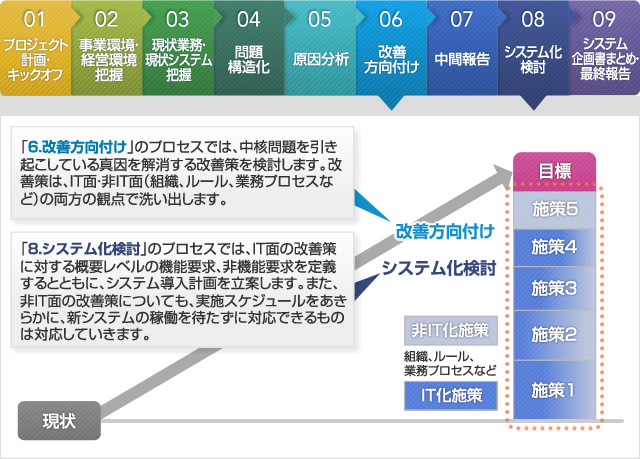640x459 pixels.
Task: Click the light-blue 改善方向付け label
Action: pos(445,231)
